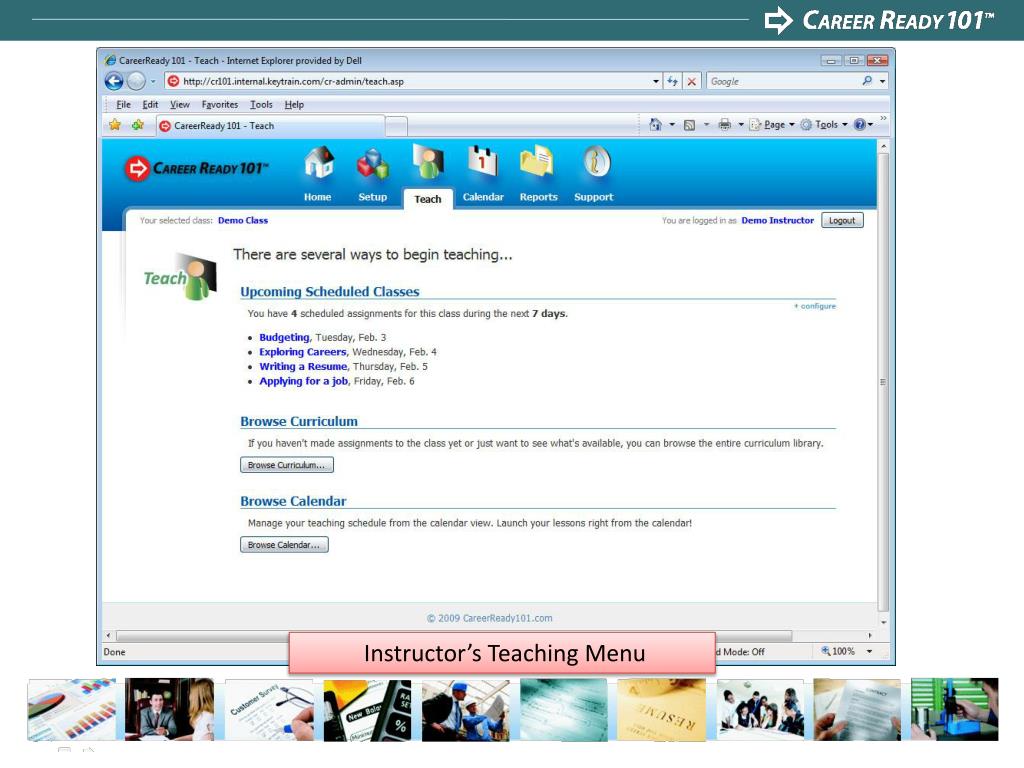The width and height of the screenshot is (1024, 768).
Task: Click the Career Ready 101 page logo
Action: pyautogui.click(x=197, y=168)
